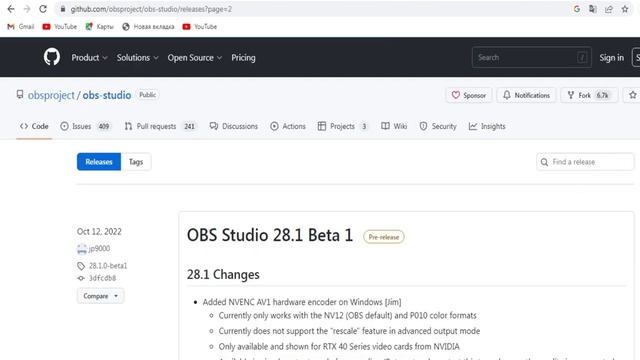Image resolution: width=640 pixels, height=360 pixels.
Task: Click the Sponsor button
Action: click(x=469, y=95)
